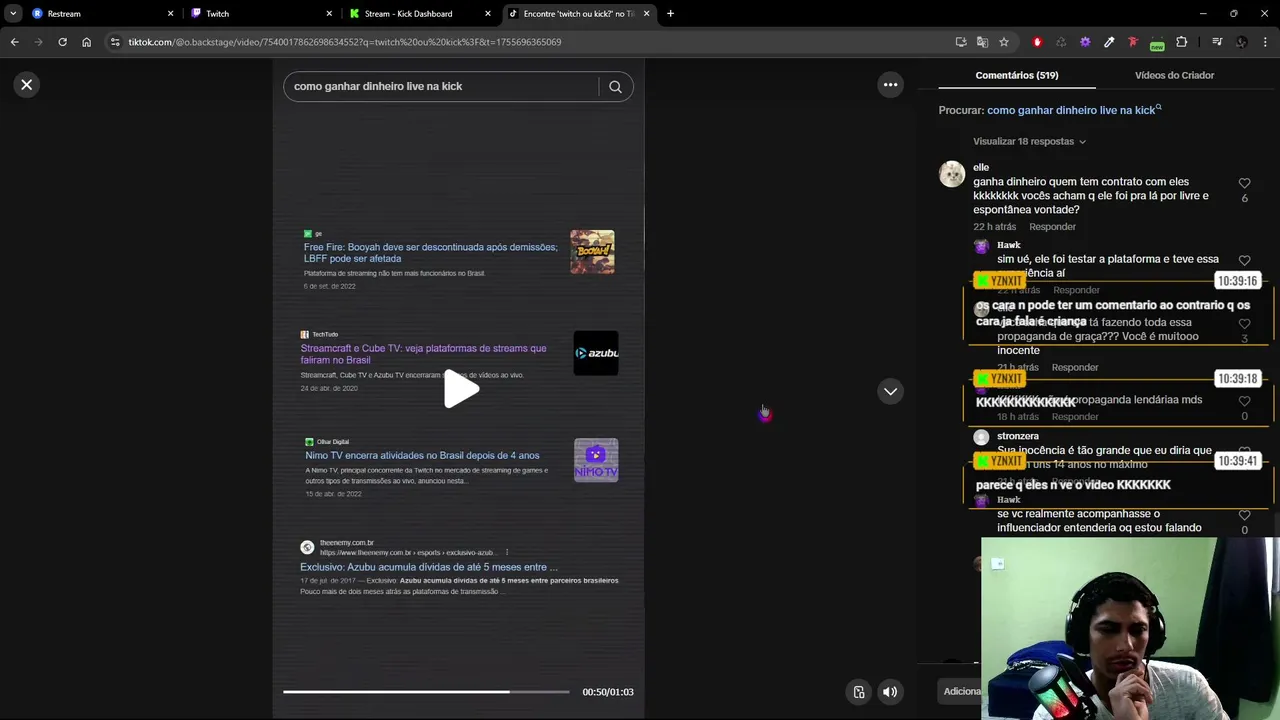The width and height of the screenshot is (1280, 720).
Task: Like the 'propaganda lendáriaa mds' comment
Action: point(1244,401)
